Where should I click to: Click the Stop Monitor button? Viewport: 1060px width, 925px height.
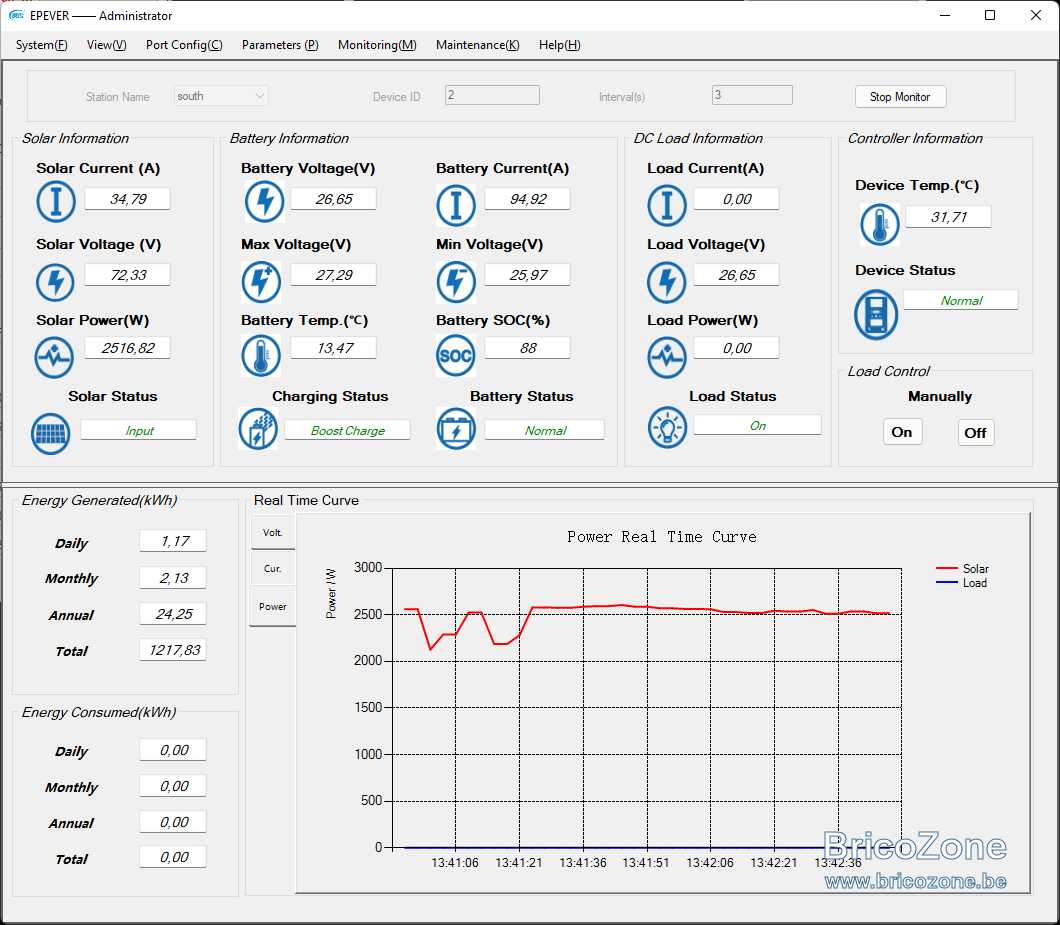pos(900,97)
